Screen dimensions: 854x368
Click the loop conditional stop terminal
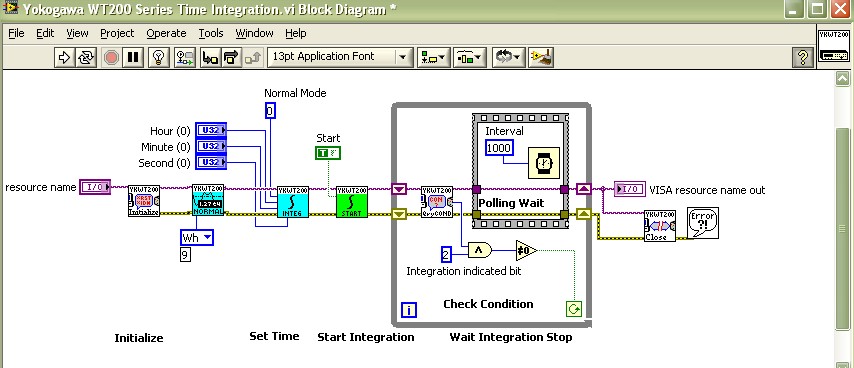tap(574, 309)
